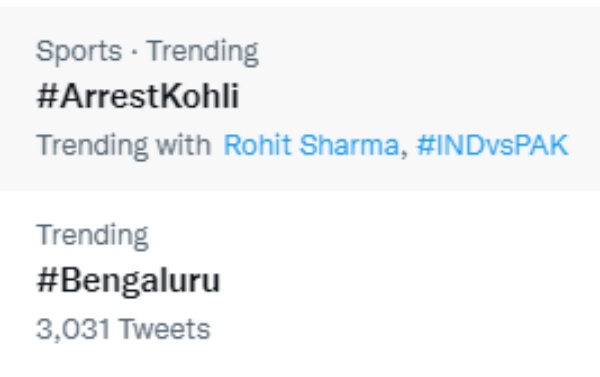Open the #INDvsPAK hashtag link
Viewport: 600px width, 377px height.
pos(492,145)
